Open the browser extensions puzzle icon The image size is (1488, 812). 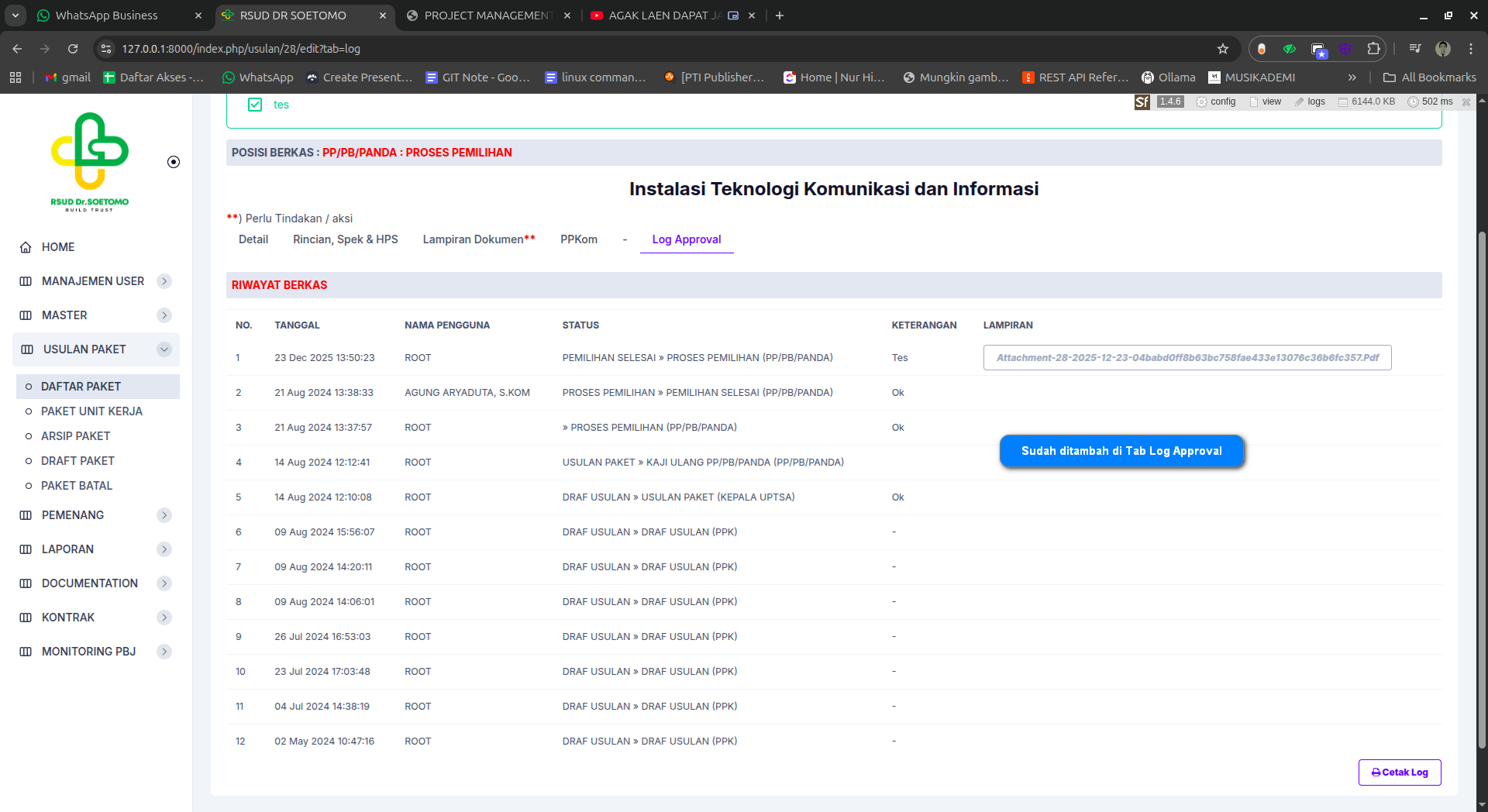pos(1373,49)
